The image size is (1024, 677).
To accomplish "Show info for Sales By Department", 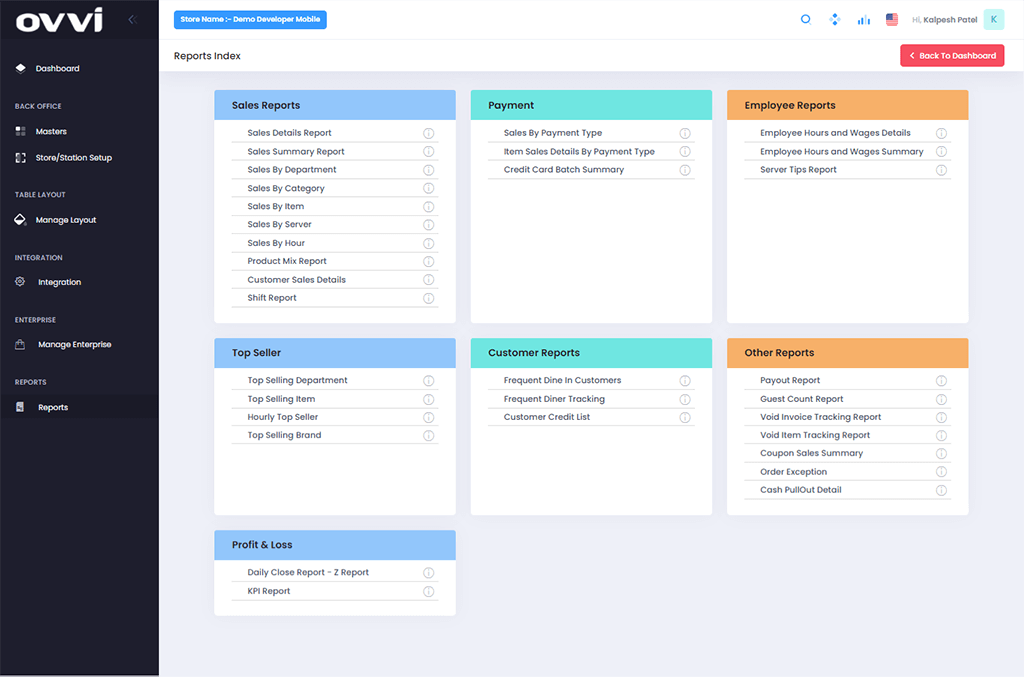I will (428, 170).
